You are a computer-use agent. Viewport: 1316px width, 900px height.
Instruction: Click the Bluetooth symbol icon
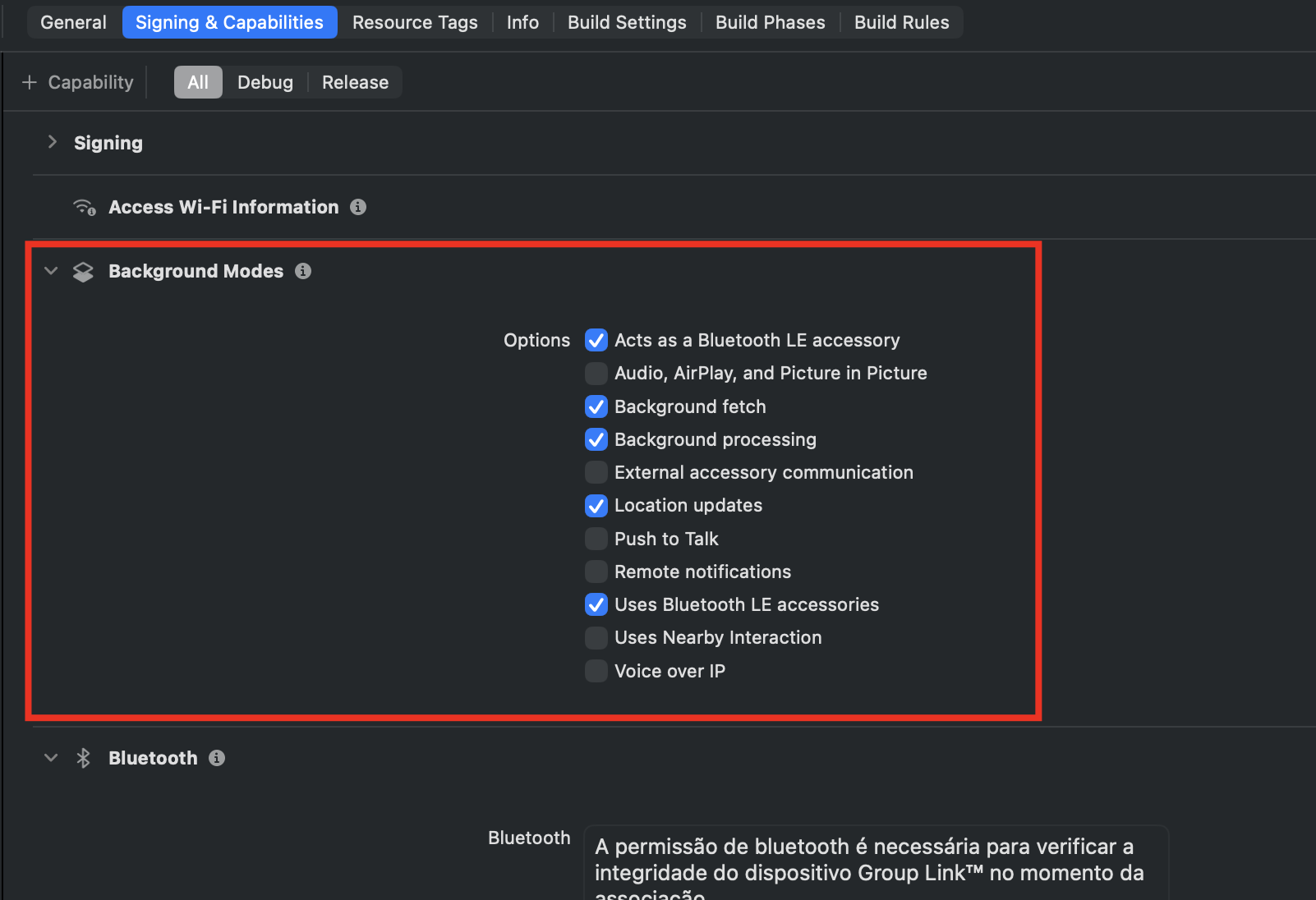click(83, 758)
